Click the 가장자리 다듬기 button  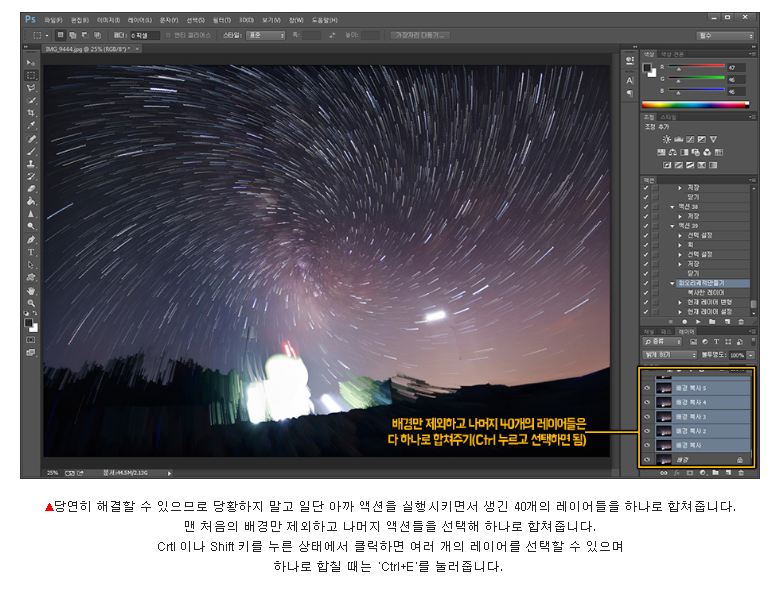(x=419, y=35)
